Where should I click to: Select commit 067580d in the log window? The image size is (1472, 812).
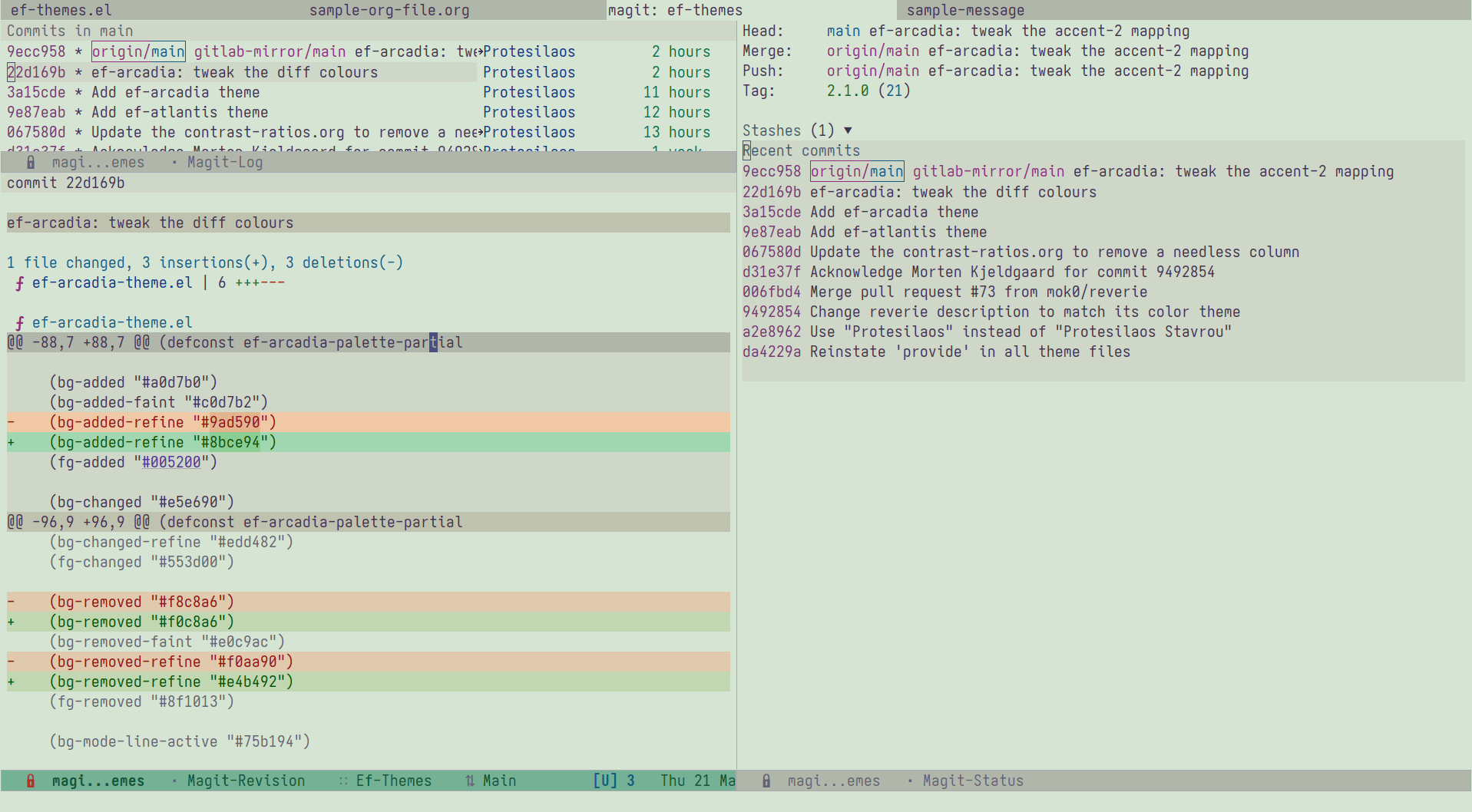pyautogui.click(x=241, y=132)
